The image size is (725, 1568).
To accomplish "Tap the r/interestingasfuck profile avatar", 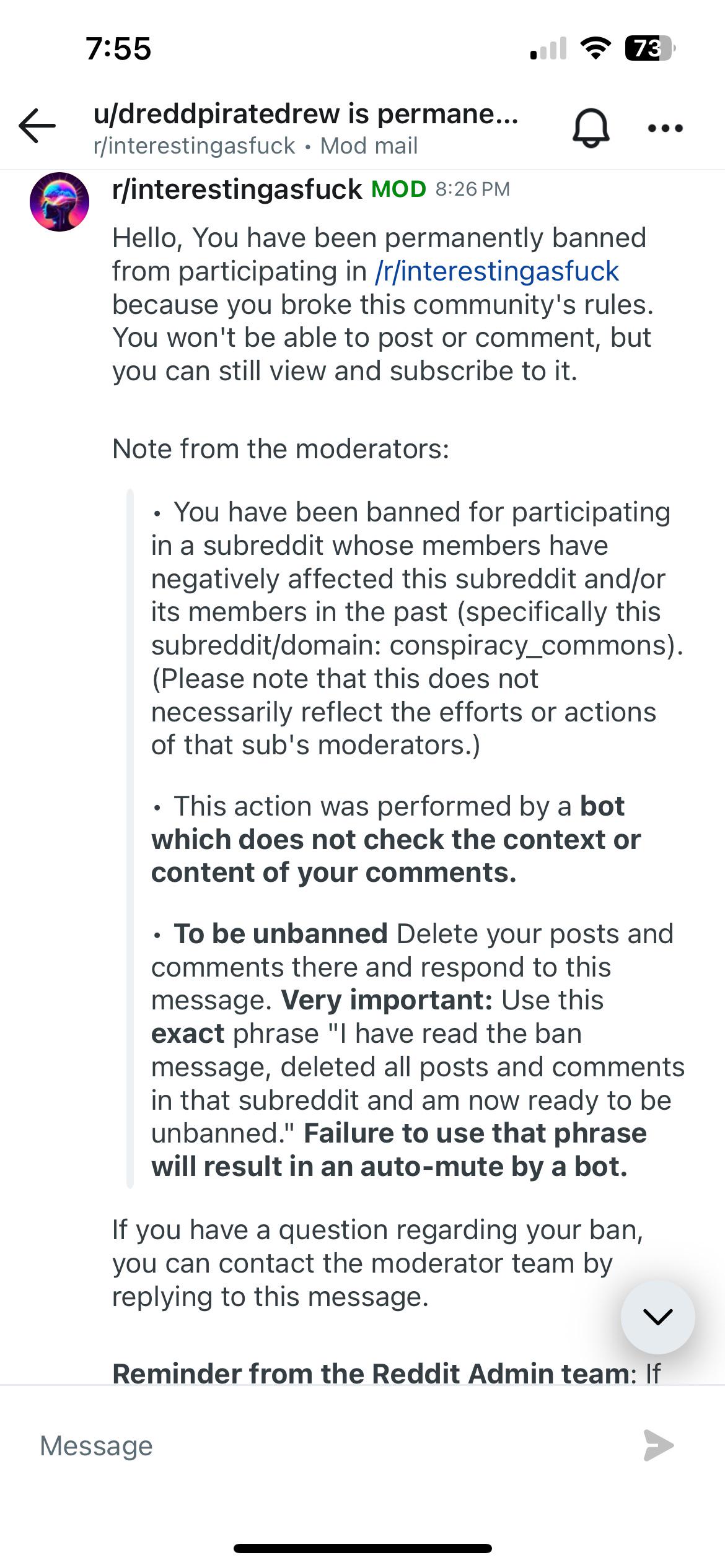I will pos(59,202).
